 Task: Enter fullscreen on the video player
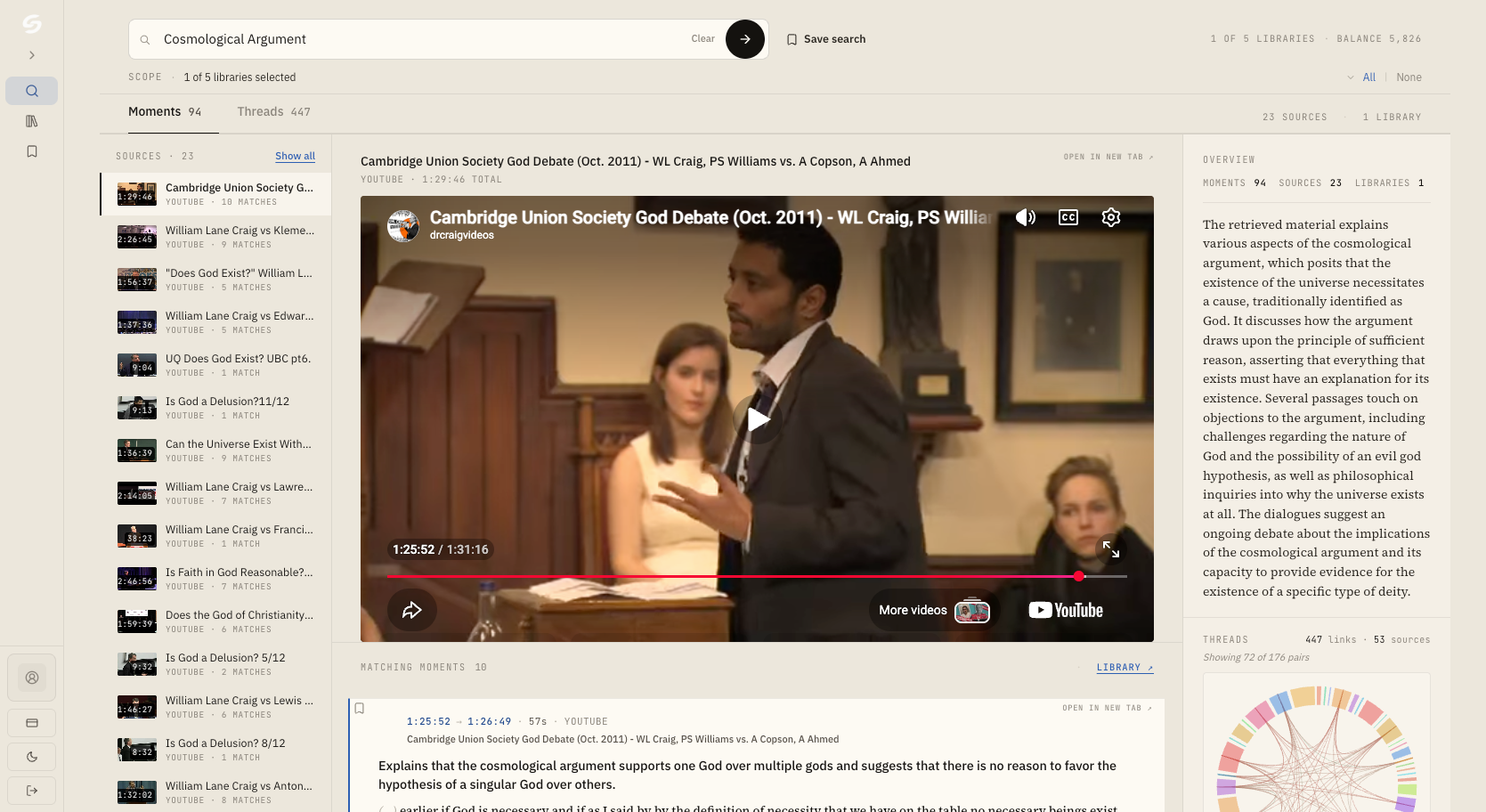click(x=1111, y=549)
